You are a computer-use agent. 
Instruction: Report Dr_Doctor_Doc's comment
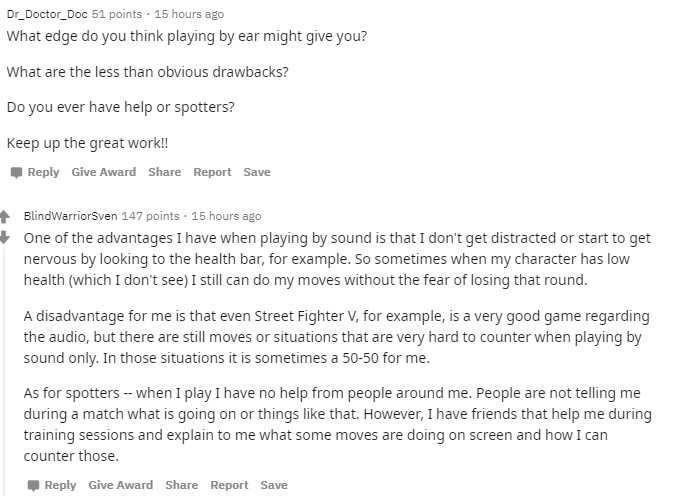click(x=212, y=172)
